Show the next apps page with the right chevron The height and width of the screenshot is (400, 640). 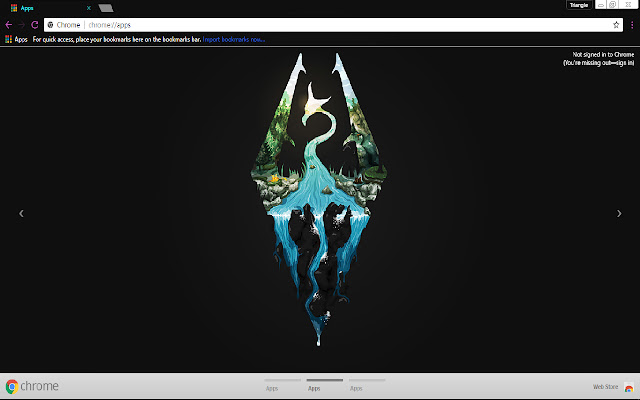coord(619,213)
